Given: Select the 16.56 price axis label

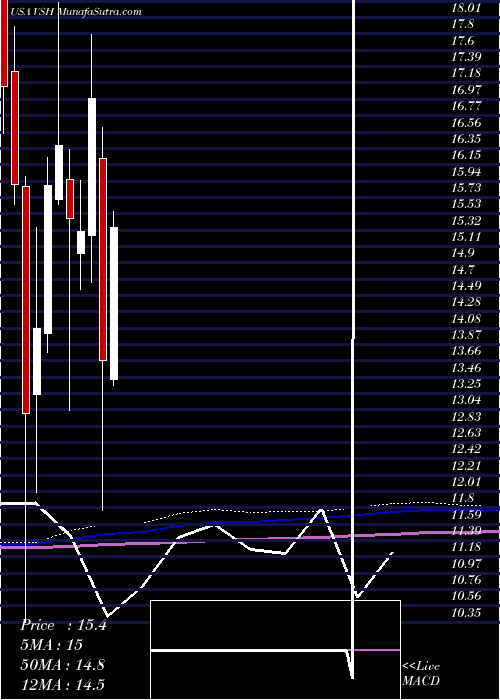Looking at the screenshot, I should click(466, 122).
